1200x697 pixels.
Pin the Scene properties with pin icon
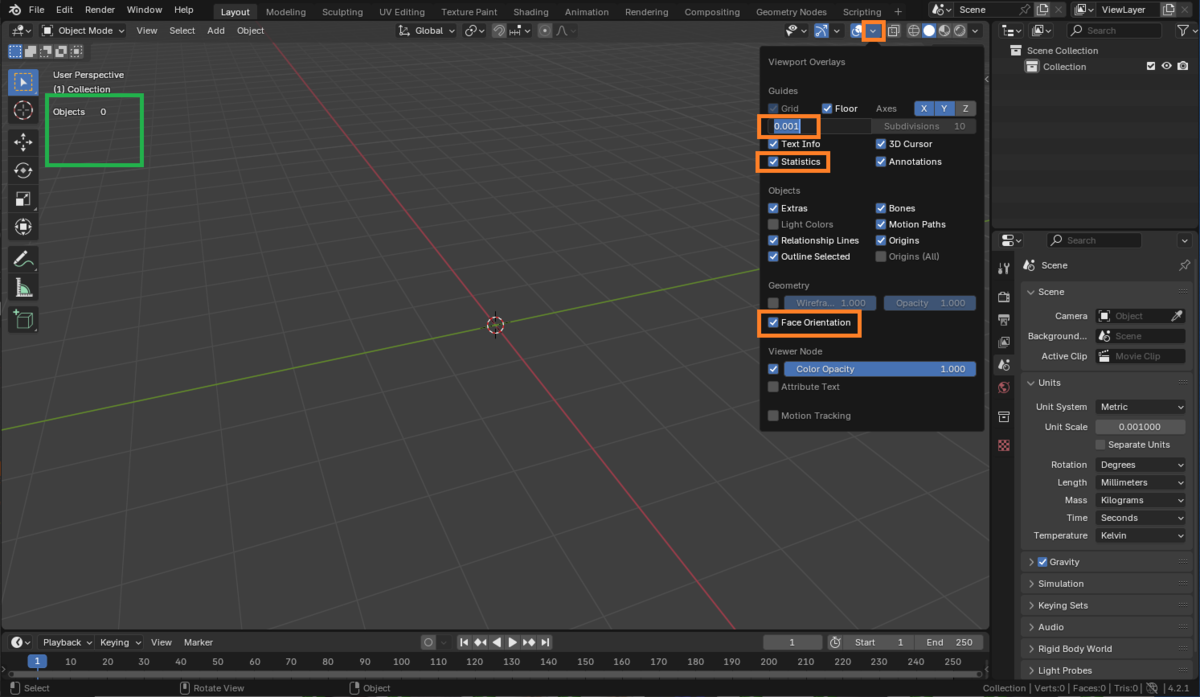point(1185,265)
